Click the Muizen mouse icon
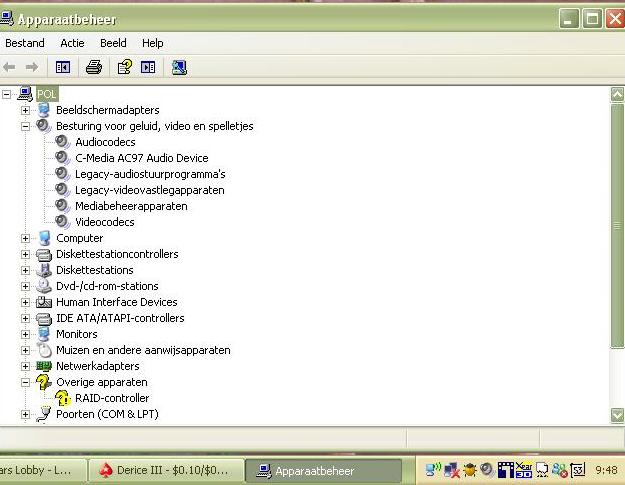625x485 pixels. (x=44, y=350)
